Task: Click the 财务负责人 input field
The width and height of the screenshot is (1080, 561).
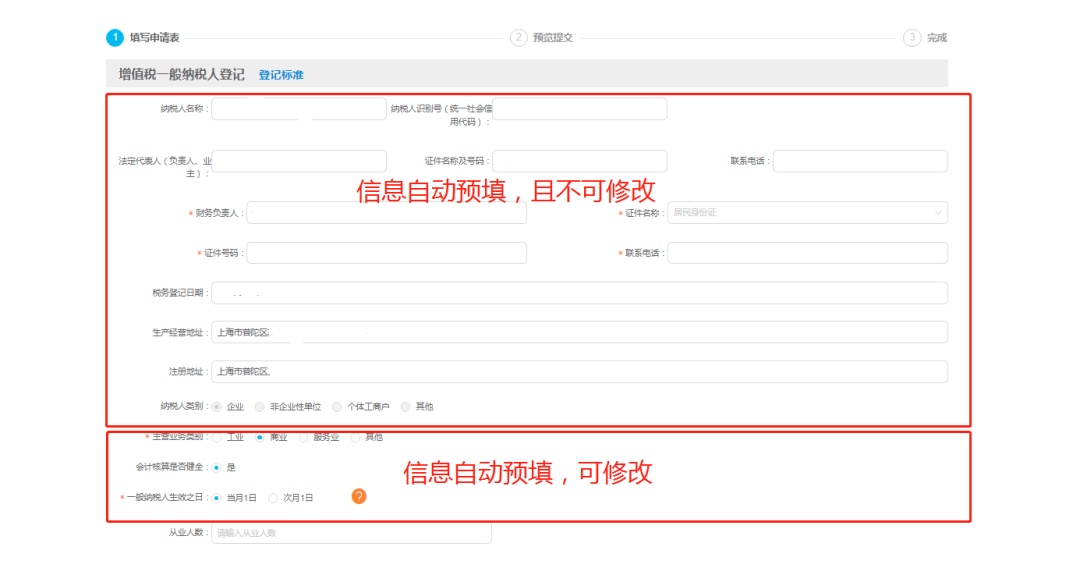Action: click(x=386, y=213)
